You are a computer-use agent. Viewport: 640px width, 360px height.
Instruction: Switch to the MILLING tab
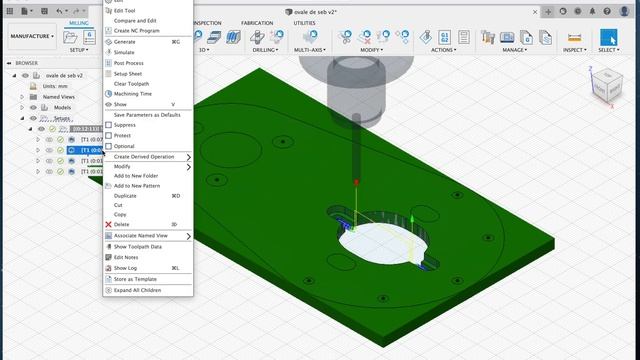(x=78, y=23)
